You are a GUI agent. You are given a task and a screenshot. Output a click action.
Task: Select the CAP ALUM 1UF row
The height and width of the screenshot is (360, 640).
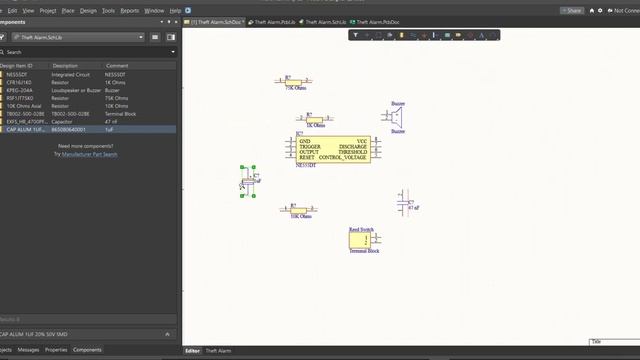[88, 129]
